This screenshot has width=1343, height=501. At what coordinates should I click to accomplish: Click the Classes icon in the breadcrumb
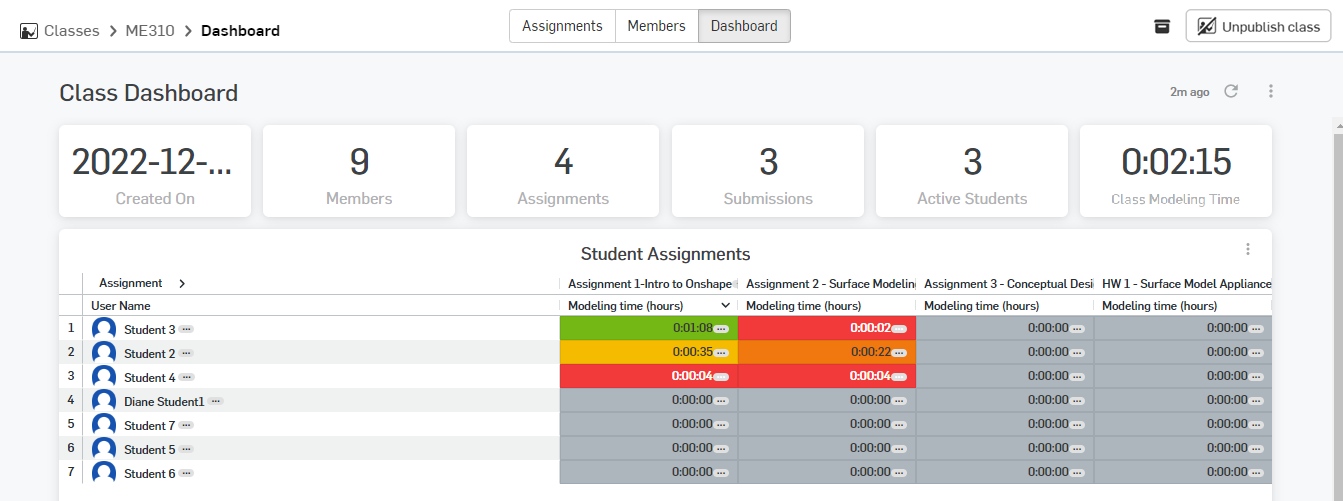(x=29, y=31)
